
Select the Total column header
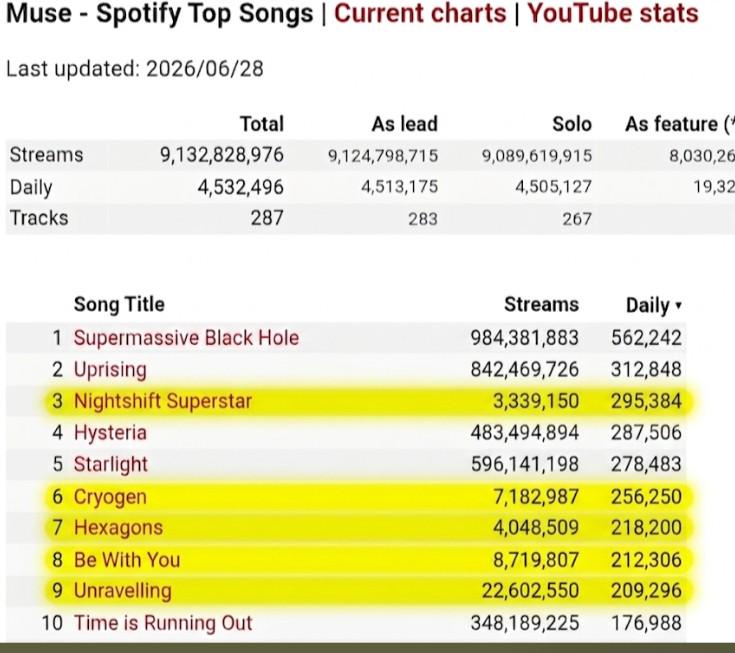pos(262,124)
